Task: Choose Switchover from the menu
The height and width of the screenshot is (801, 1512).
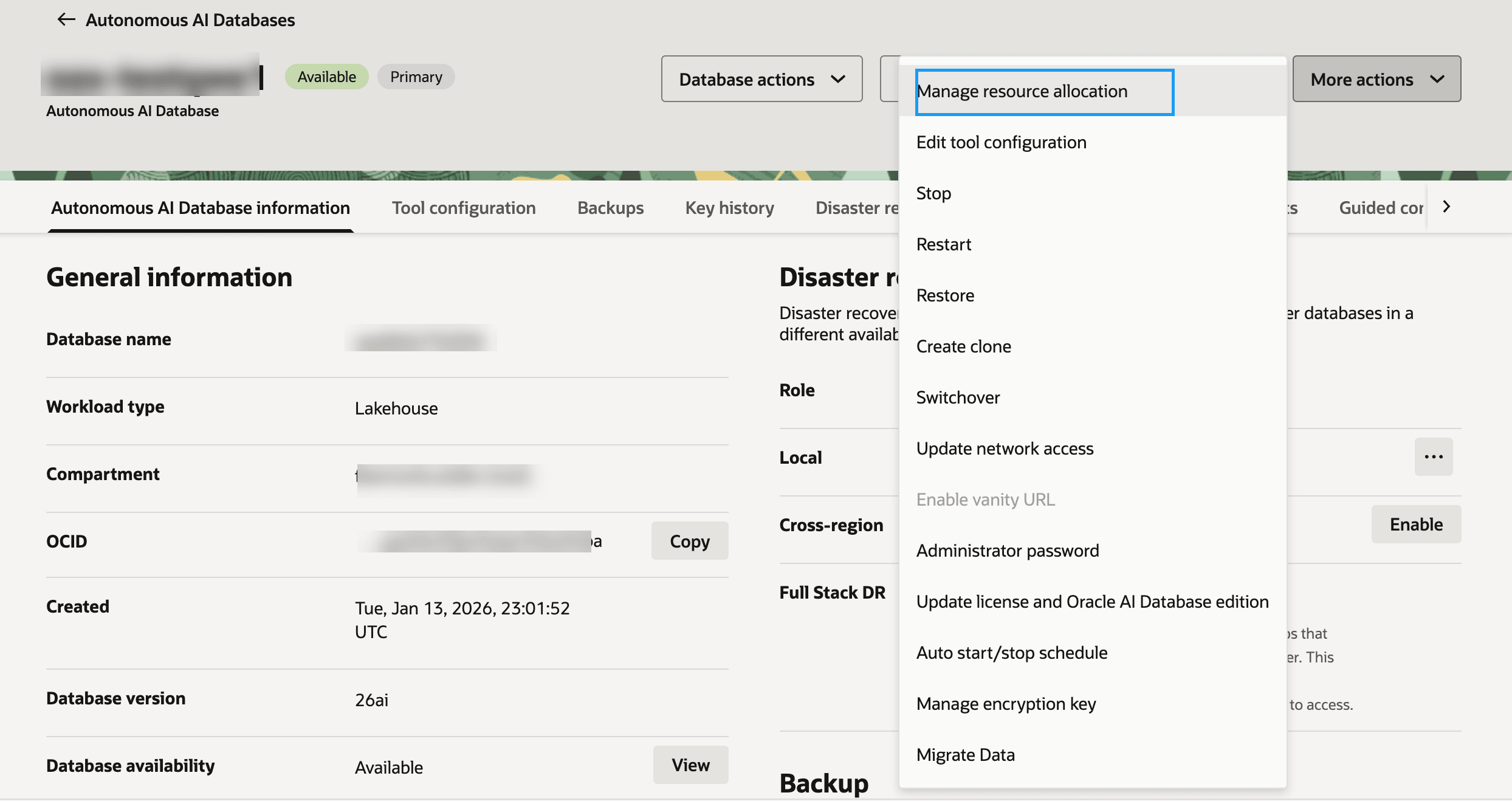Action: click(958, 397)
